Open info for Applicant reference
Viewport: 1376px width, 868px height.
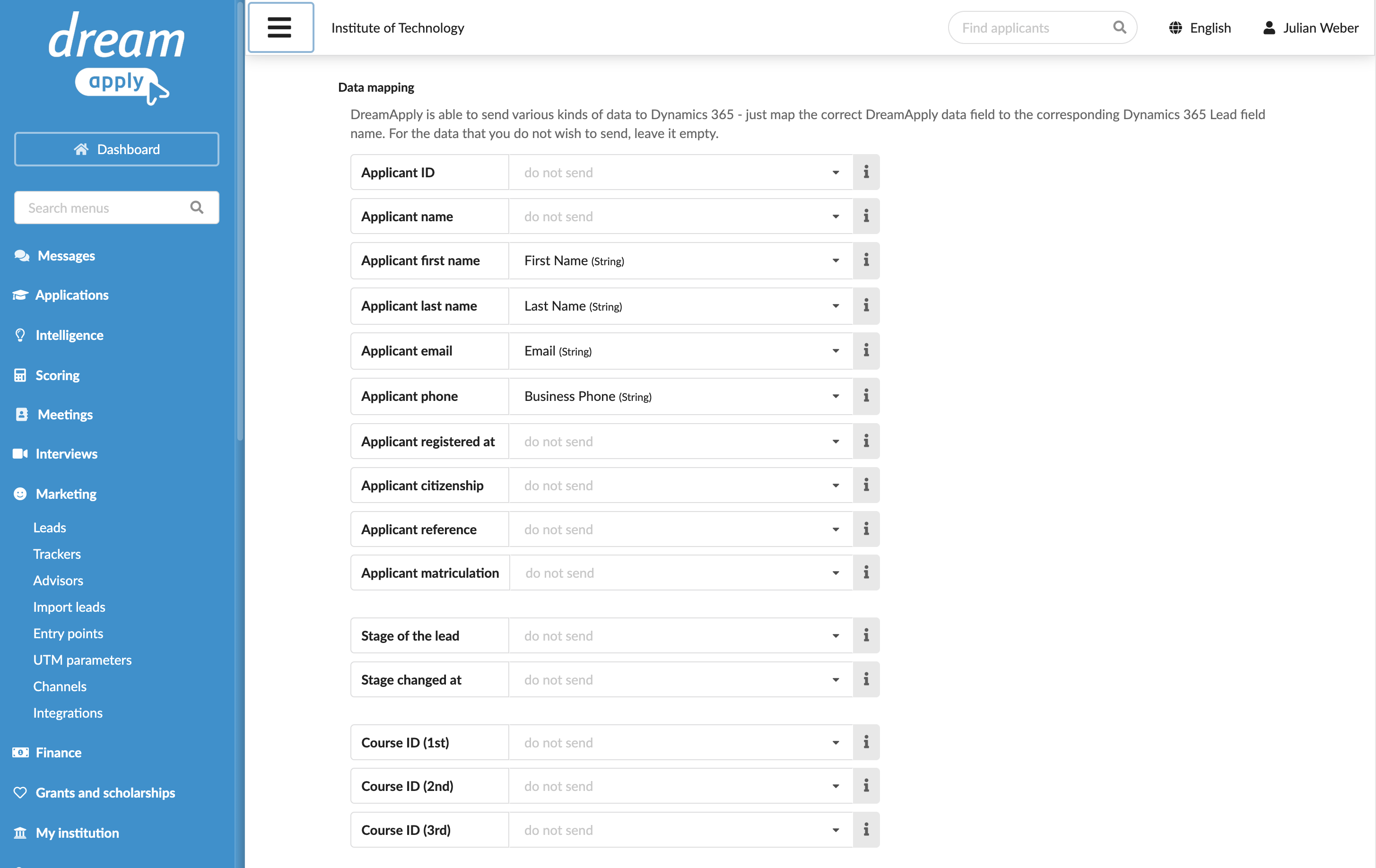(866, 529)
